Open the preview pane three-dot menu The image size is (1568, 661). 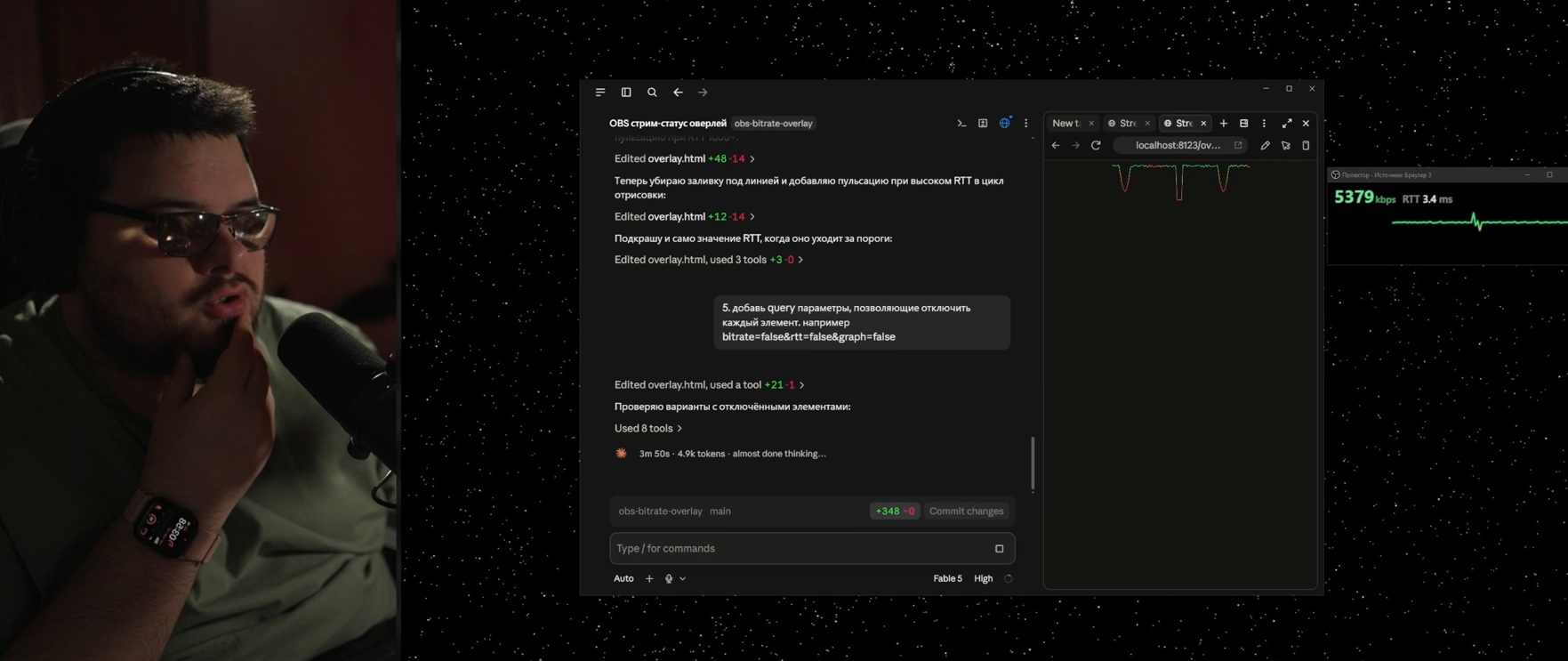click(x=1264, y=124)
